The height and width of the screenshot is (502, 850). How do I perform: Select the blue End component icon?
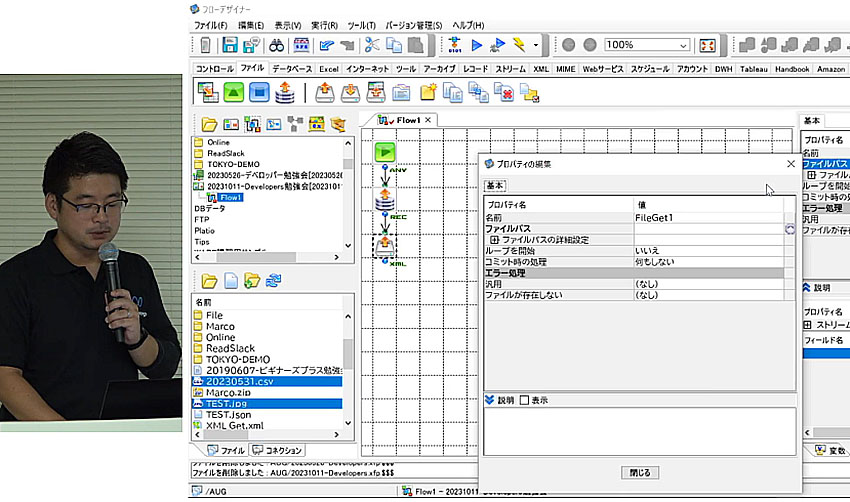[x=259, y=92]
